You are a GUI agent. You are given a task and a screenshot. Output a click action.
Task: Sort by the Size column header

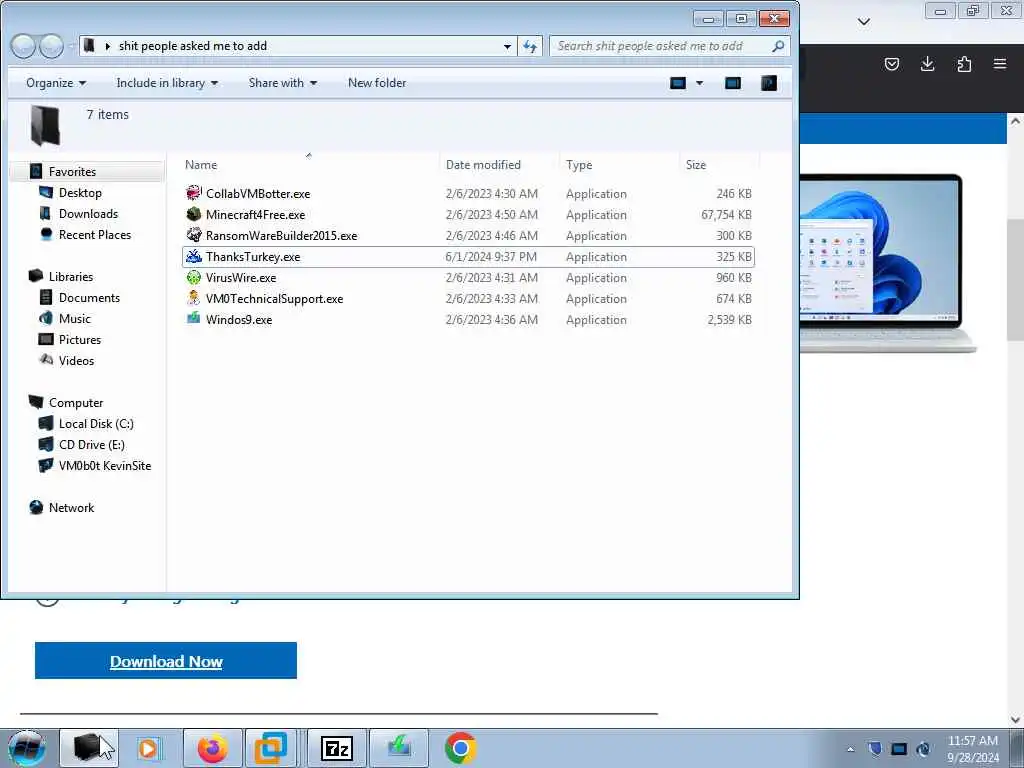696,165
